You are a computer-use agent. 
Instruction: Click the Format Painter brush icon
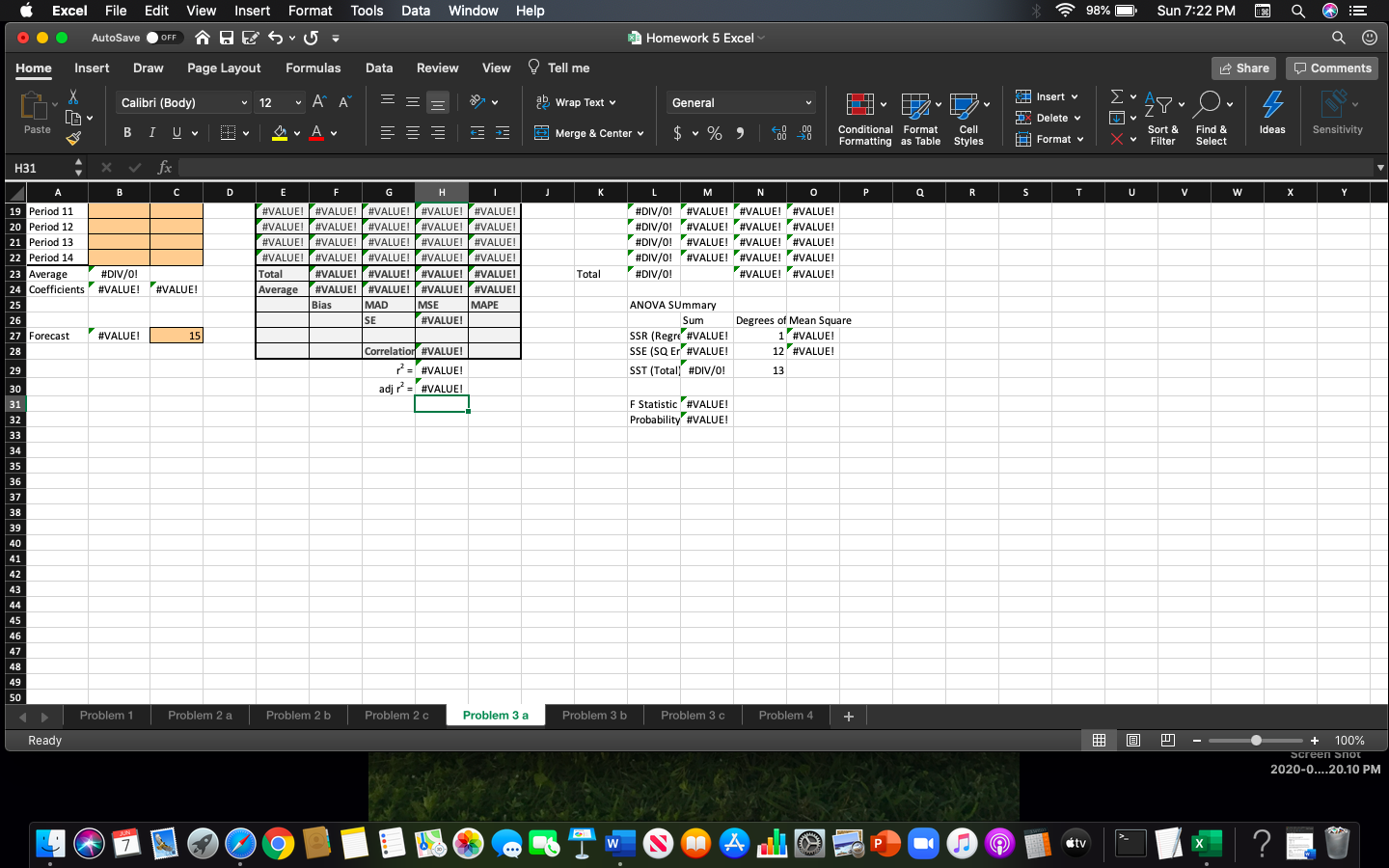[73, 138]
